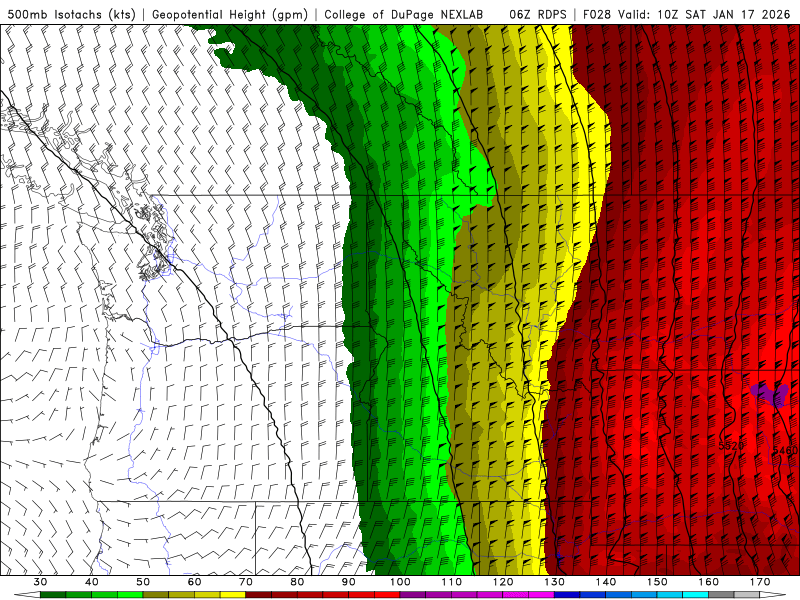Click the 'College of DuPage NEXLAB' label
The height and width of the screenshot is (600, 800).
[403, 14]
